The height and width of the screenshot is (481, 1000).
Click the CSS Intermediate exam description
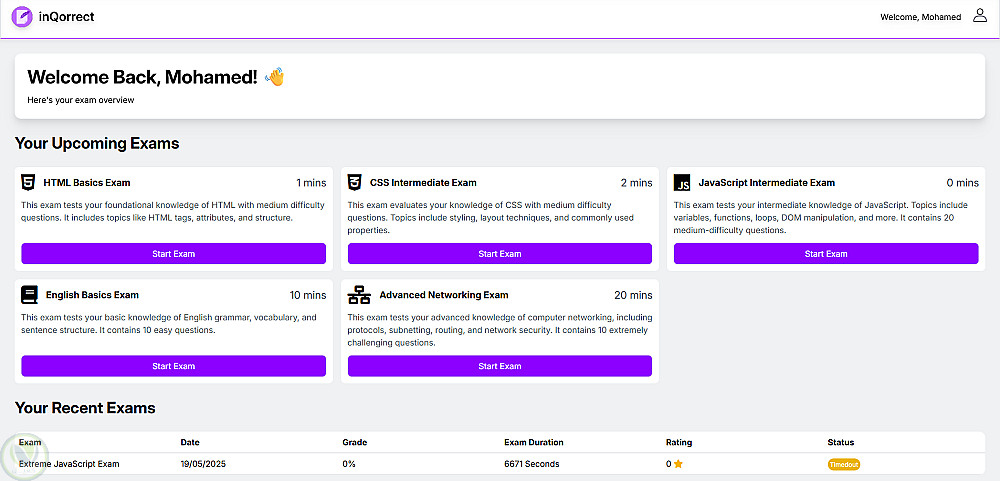(490, 218)
